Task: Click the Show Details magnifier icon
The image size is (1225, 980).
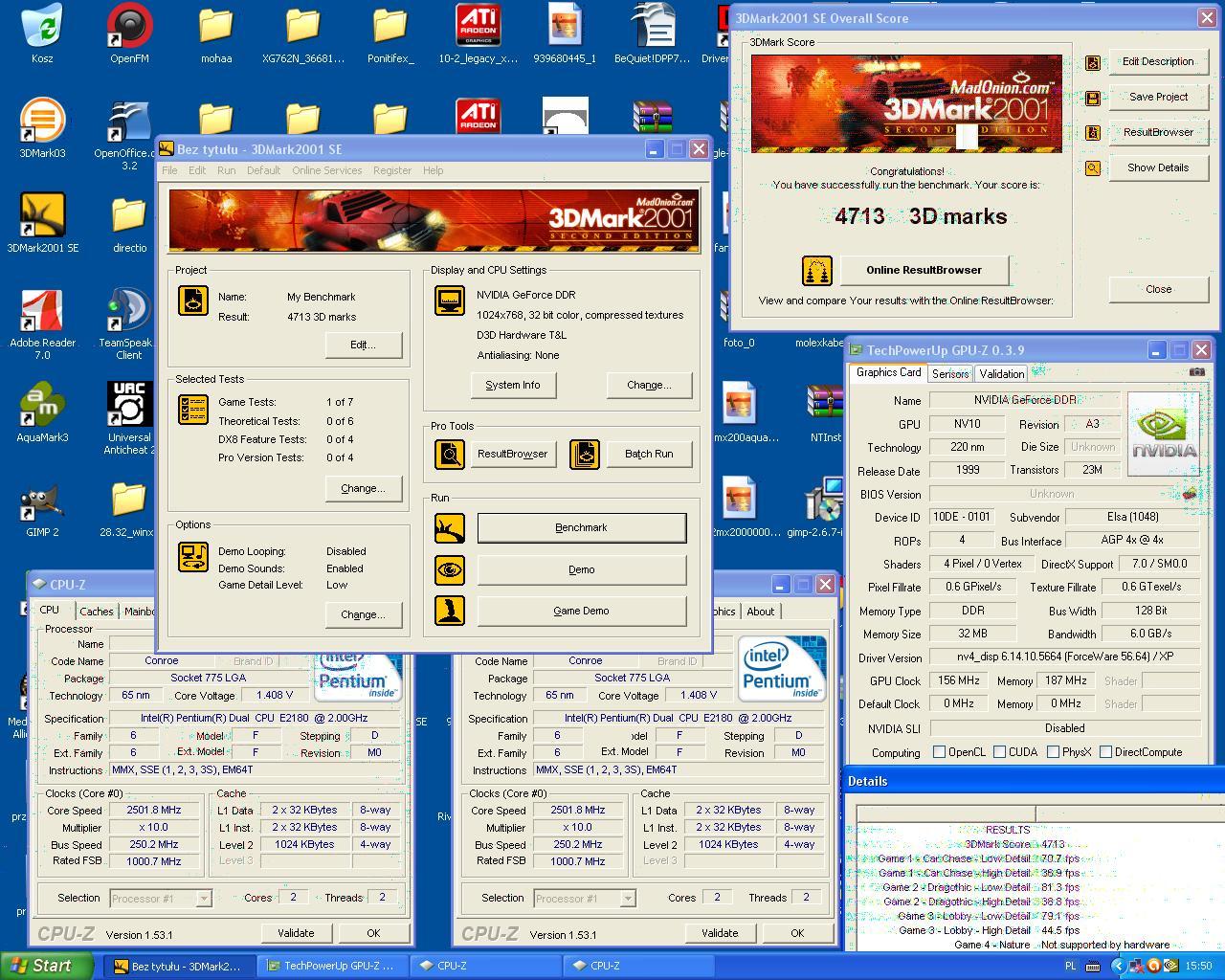Action: 1092,168
